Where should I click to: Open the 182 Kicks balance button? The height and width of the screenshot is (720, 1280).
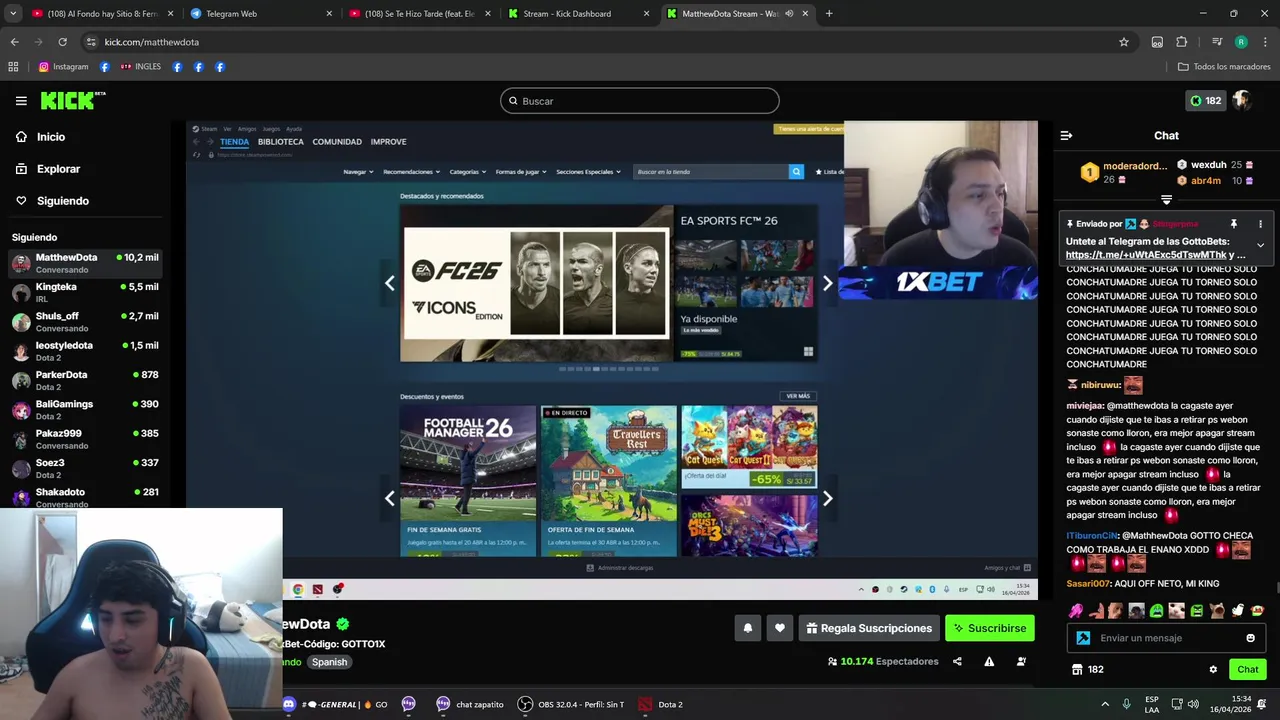pyautogui.click(x=1205, y=100)
